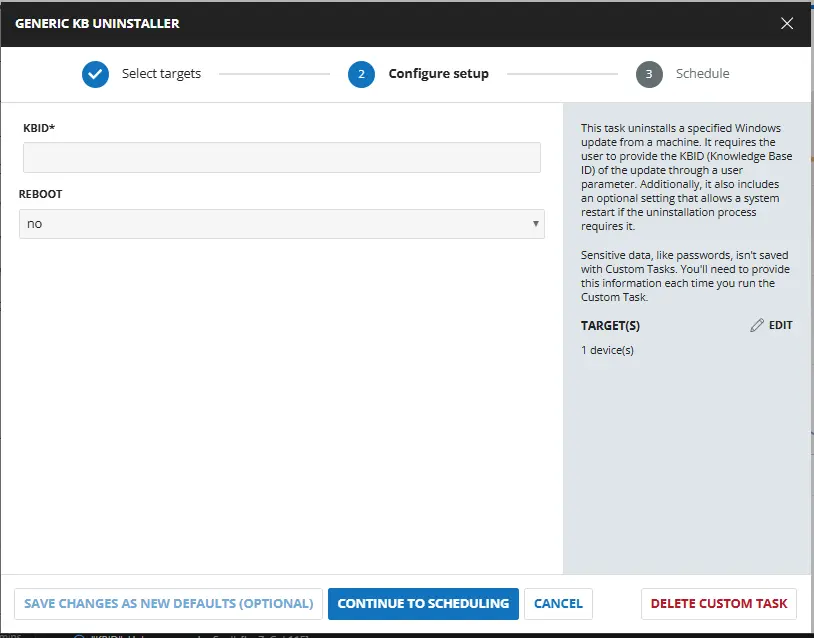Jump to the Schedule step label
This screenshot has height=638, width=814.
tap(702, 74)
